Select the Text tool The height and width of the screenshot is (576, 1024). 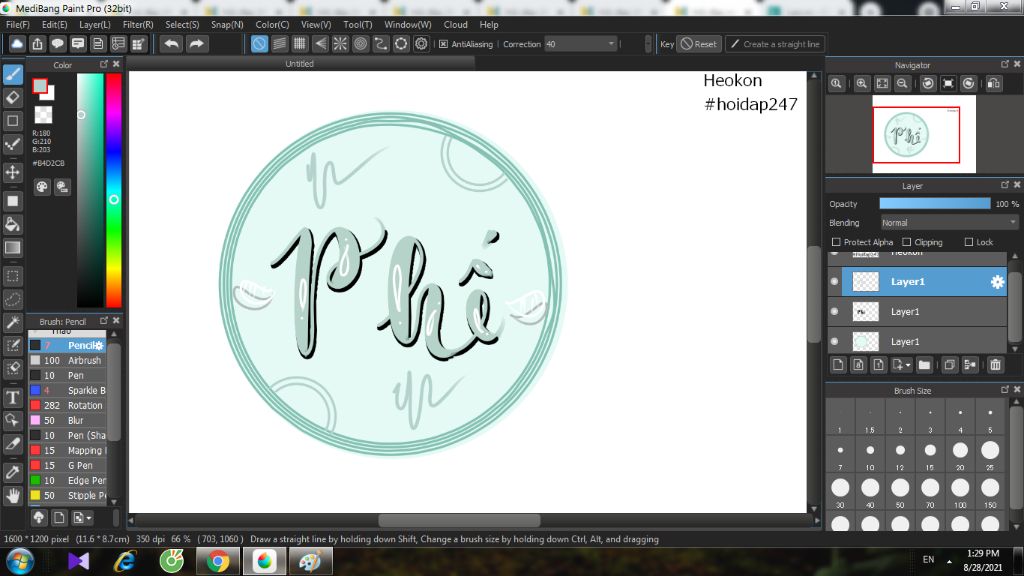pyautogui.click(x=13, y=398)
